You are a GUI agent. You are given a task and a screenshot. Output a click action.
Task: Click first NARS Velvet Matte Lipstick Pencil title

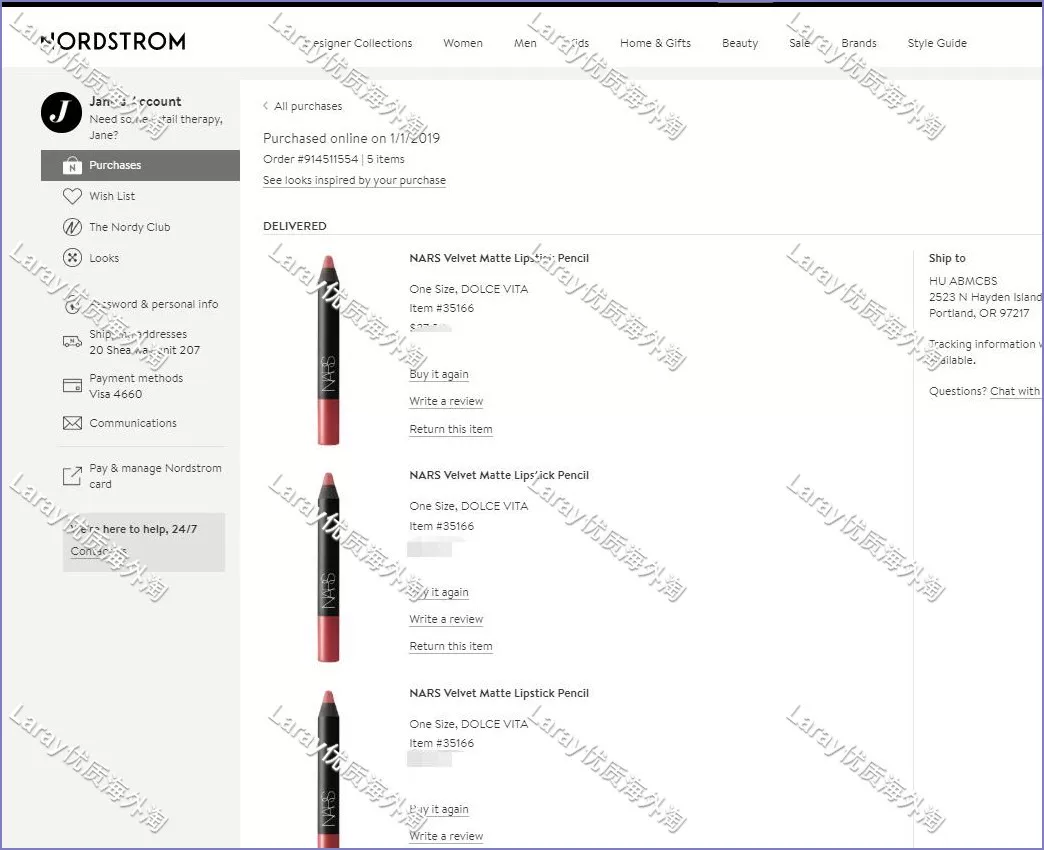[x=499, y=258]
